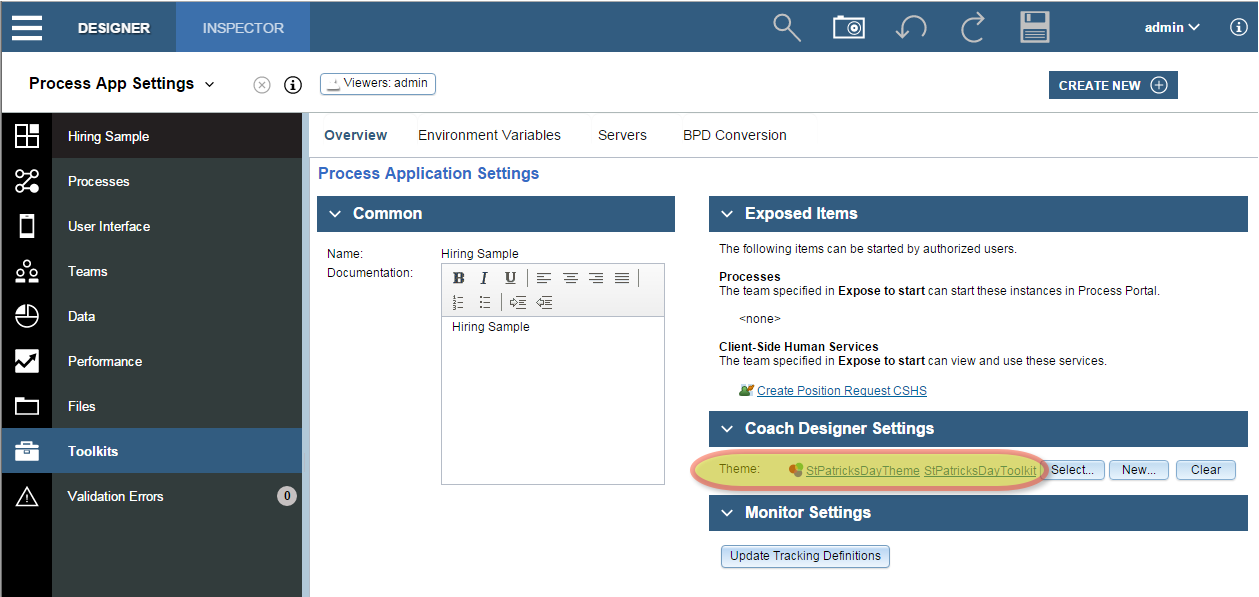Click the search magnifier icon
Screen dimensions: 1259x597
pyautogui.click(x=787, y=27)
